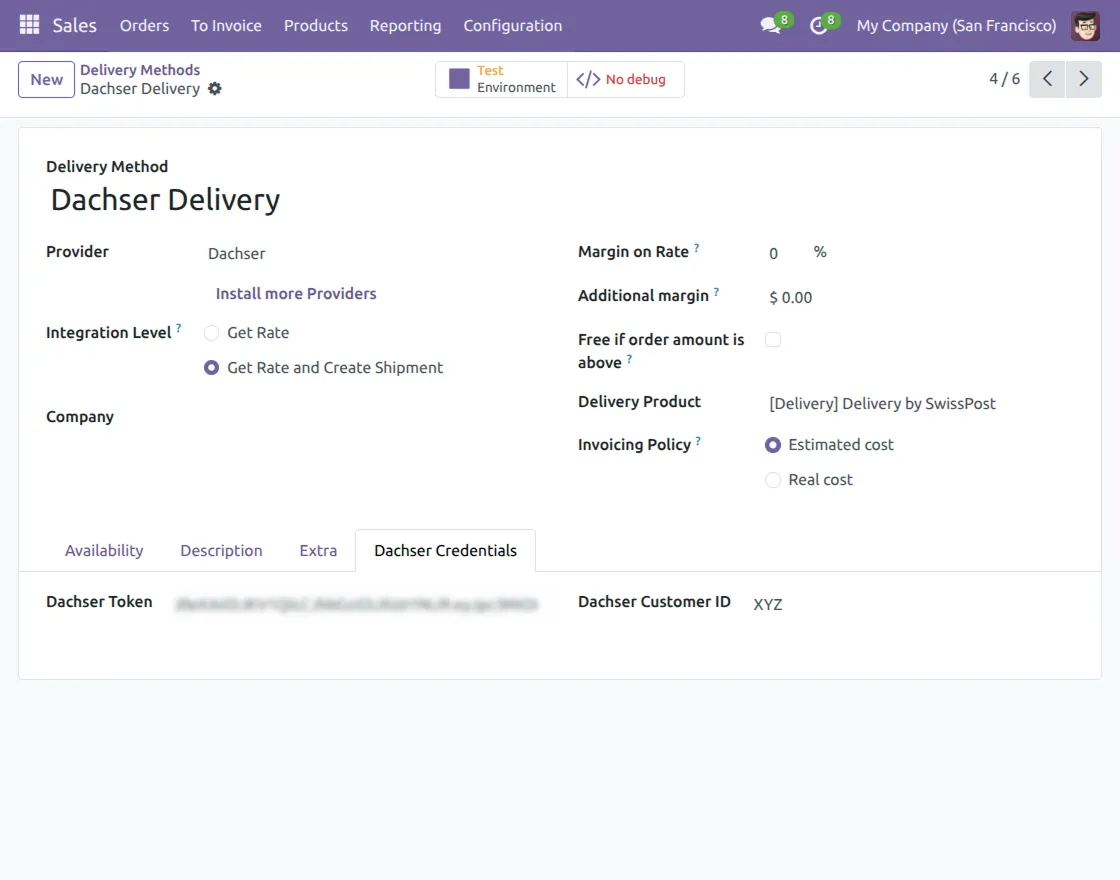Click the Additional margin help question mark
Image resolution: width=1120 pixels, height=880 pixels.
(716, 291)
